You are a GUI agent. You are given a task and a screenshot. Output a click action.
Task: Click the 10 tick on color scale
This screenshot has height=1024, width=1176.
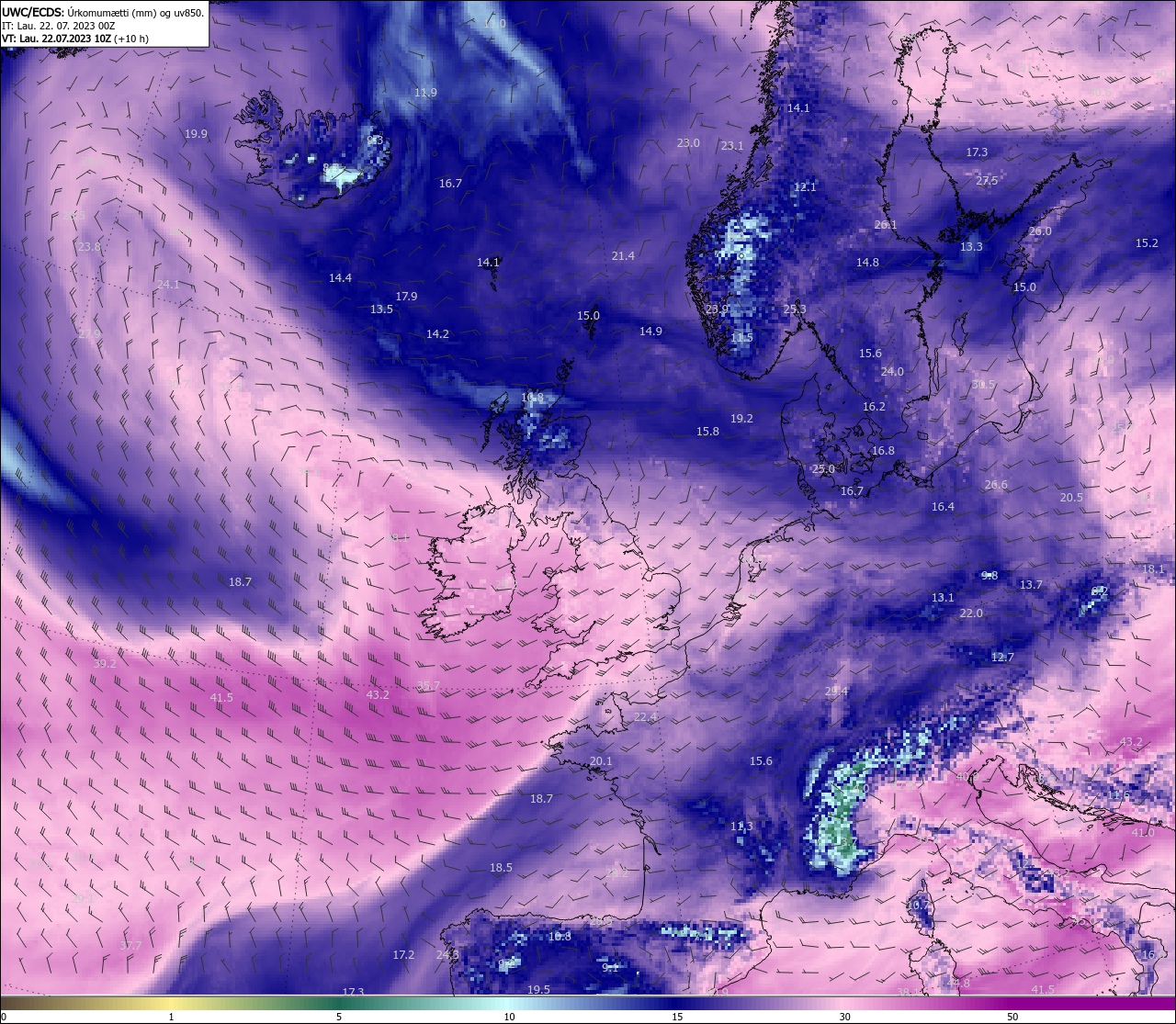coord(509,1017)
